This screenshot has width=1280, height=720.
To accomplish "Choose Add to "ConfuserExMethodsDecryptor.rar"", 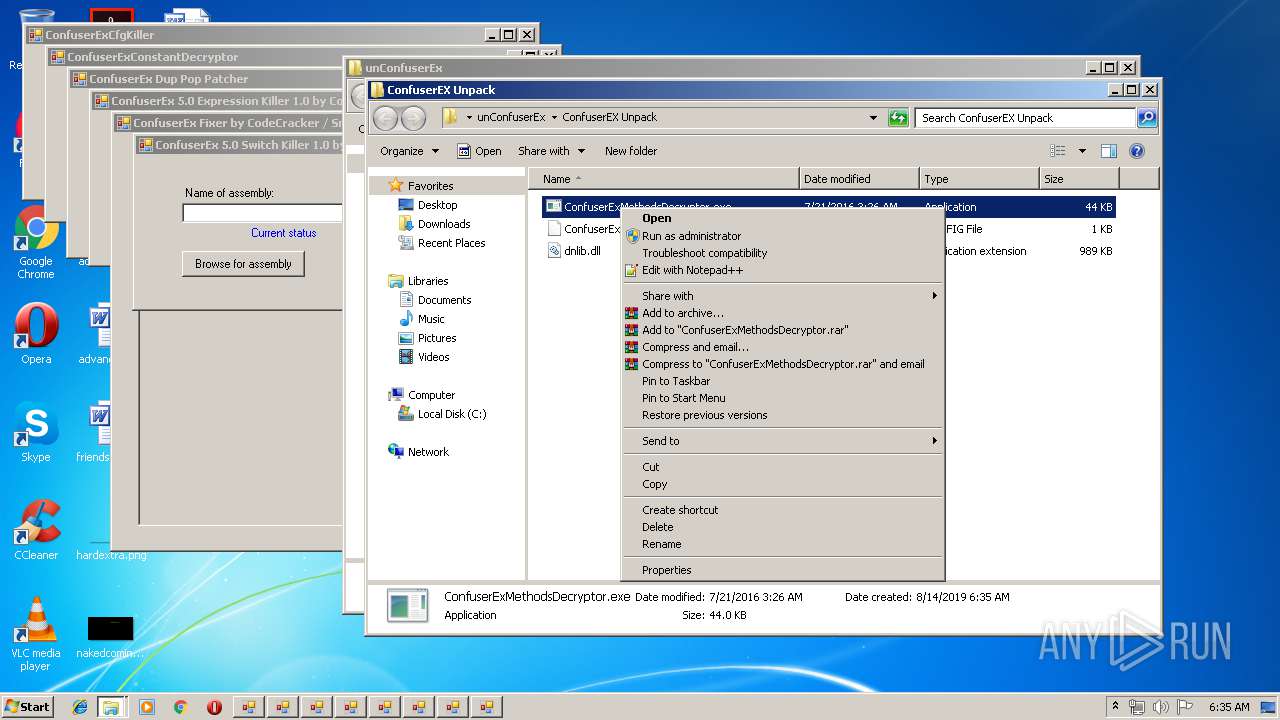I will tap(744, 330).
